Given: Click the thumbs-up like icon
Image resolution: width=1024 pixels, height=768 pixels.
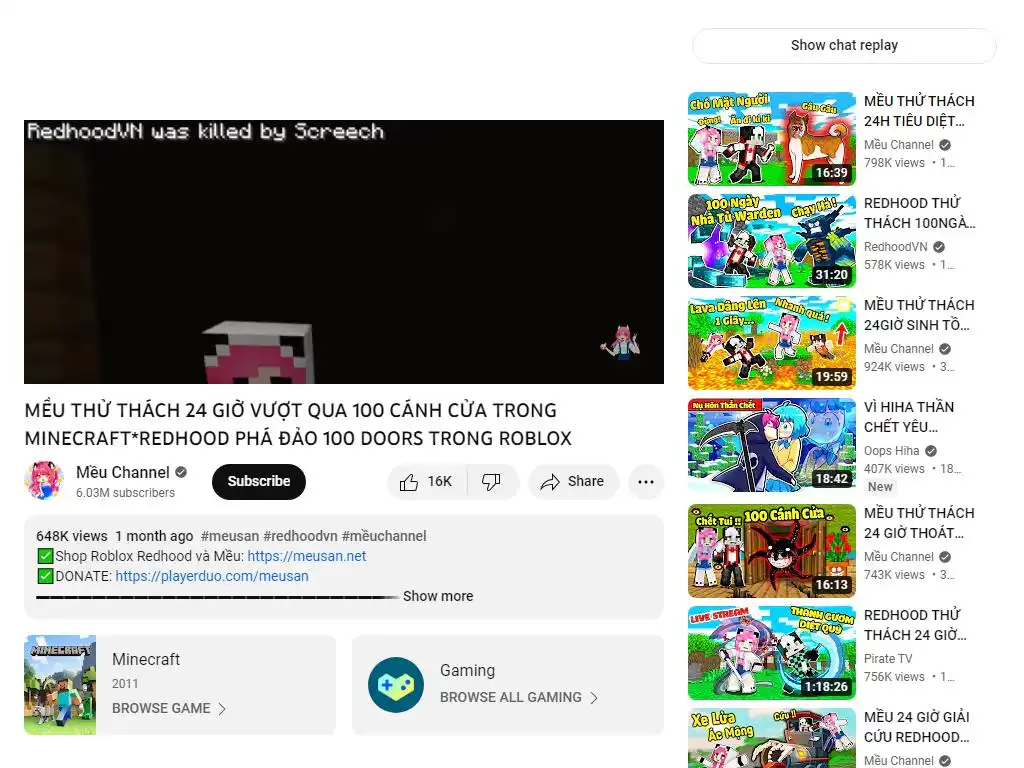Looking at the screenshot, I should (409, 482).
